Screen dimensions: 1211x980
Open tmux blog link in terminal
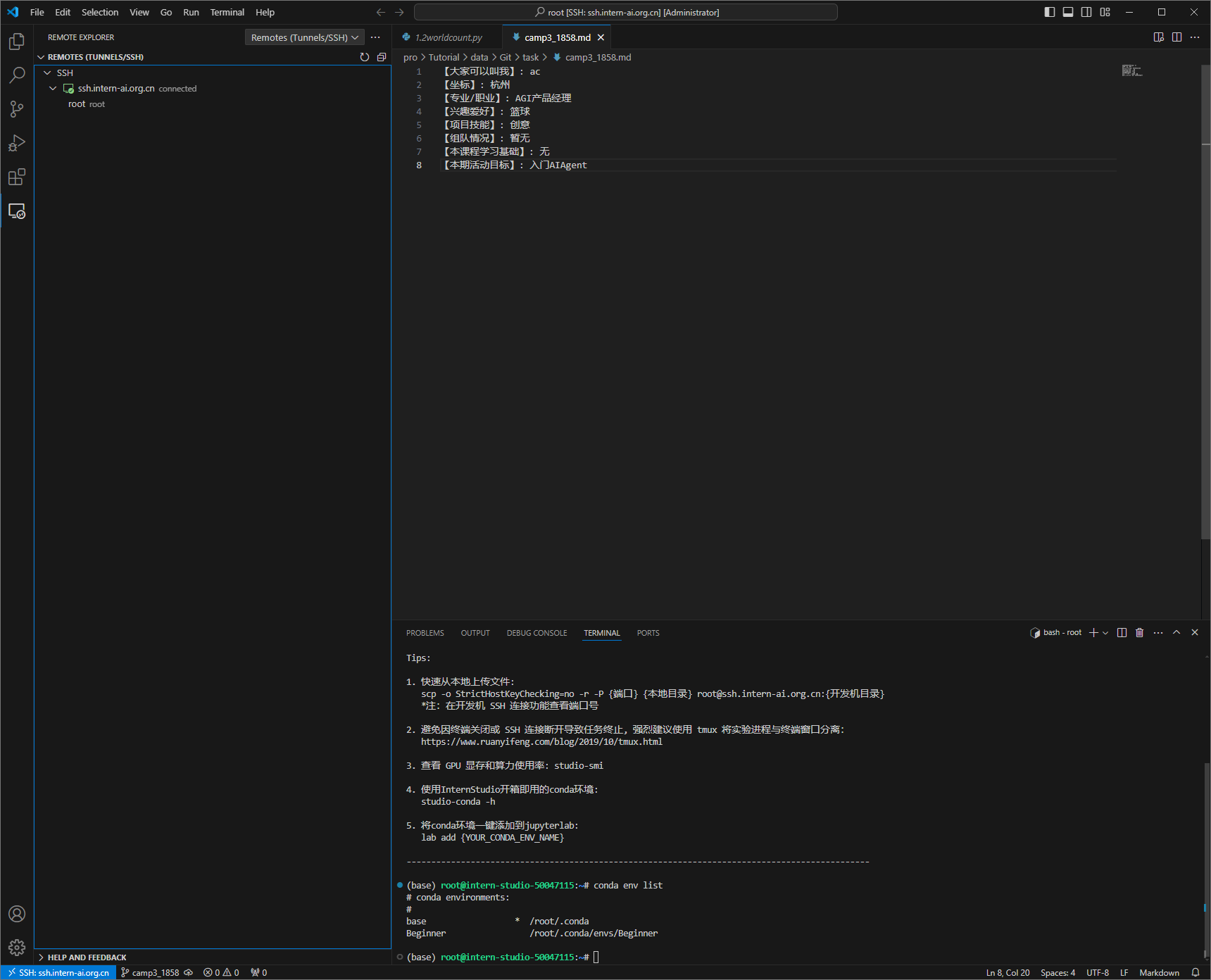pos(541,741)
